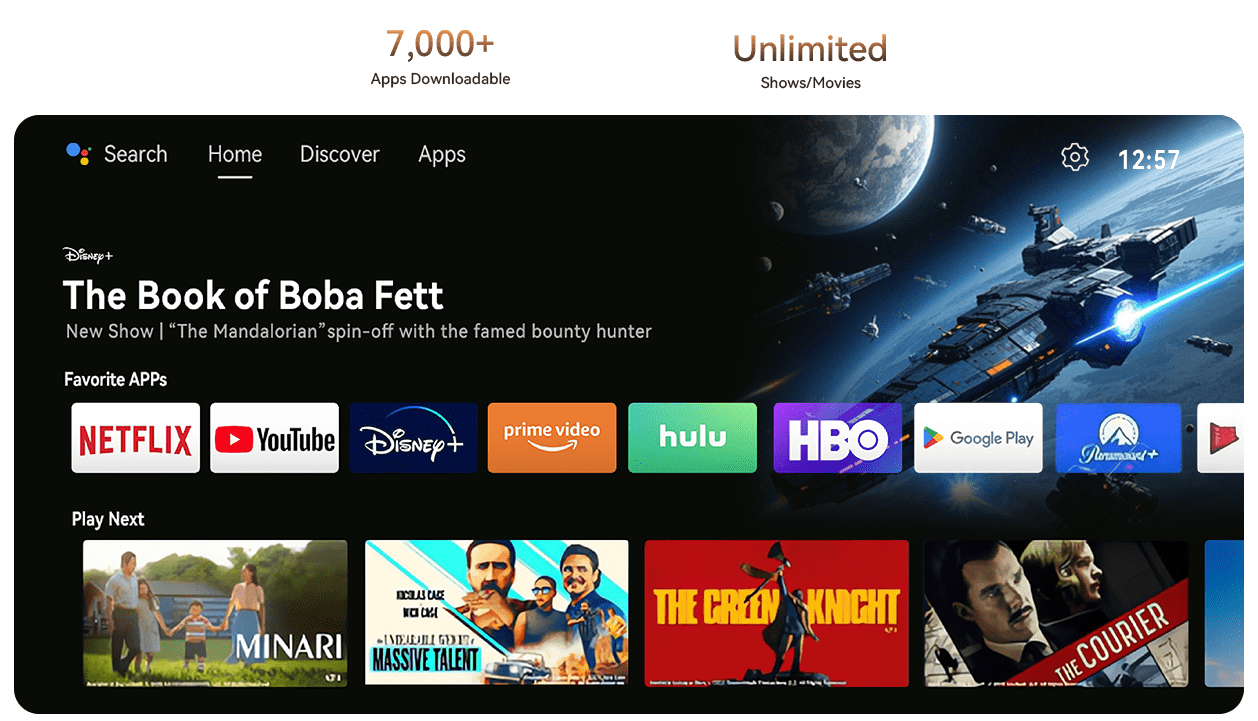Open the Disney+ app tile

(x=414, y=438)
